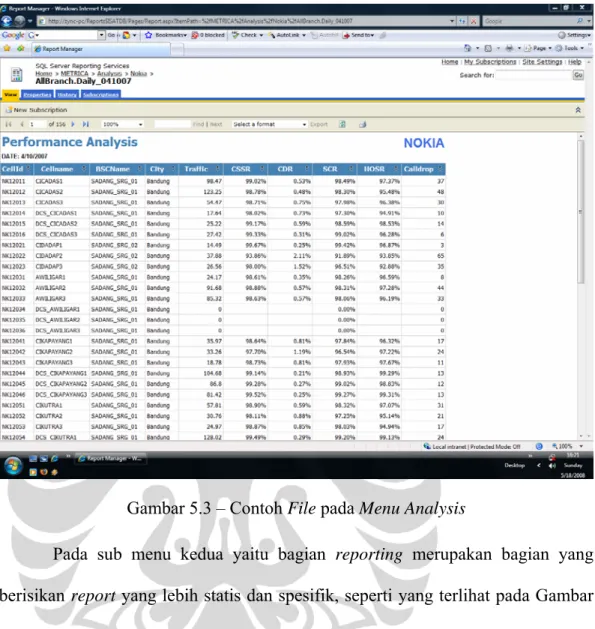
Task: Open the Windows Start orb
Action: (x=13, y=465)
